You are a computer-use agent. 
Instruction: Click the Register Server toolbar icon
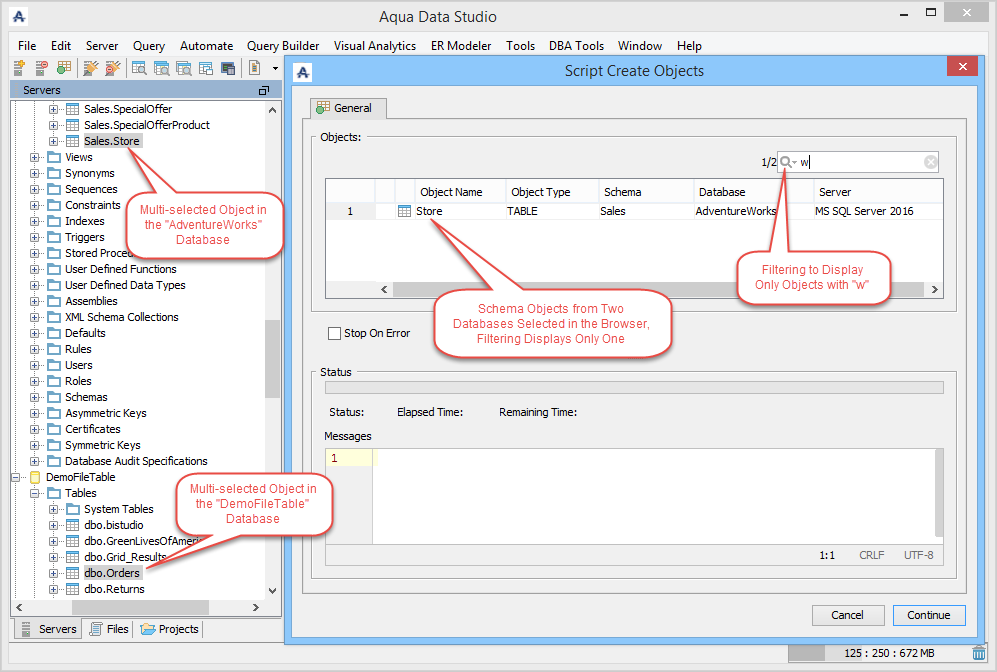click(19, 68)
